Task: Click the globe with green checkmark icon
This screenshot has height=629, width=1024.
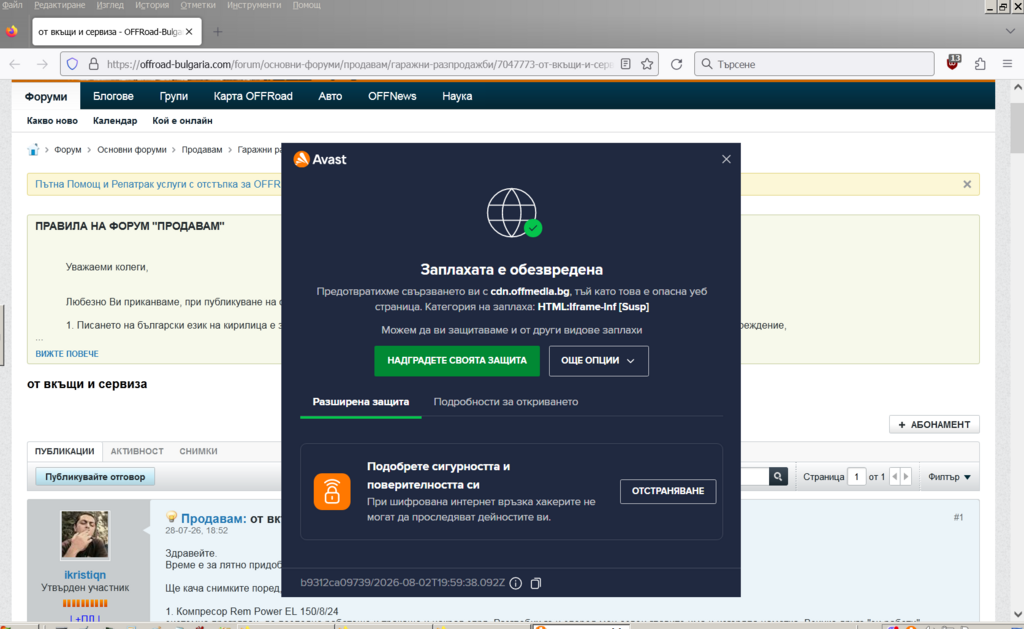Action: click(514, 213)
